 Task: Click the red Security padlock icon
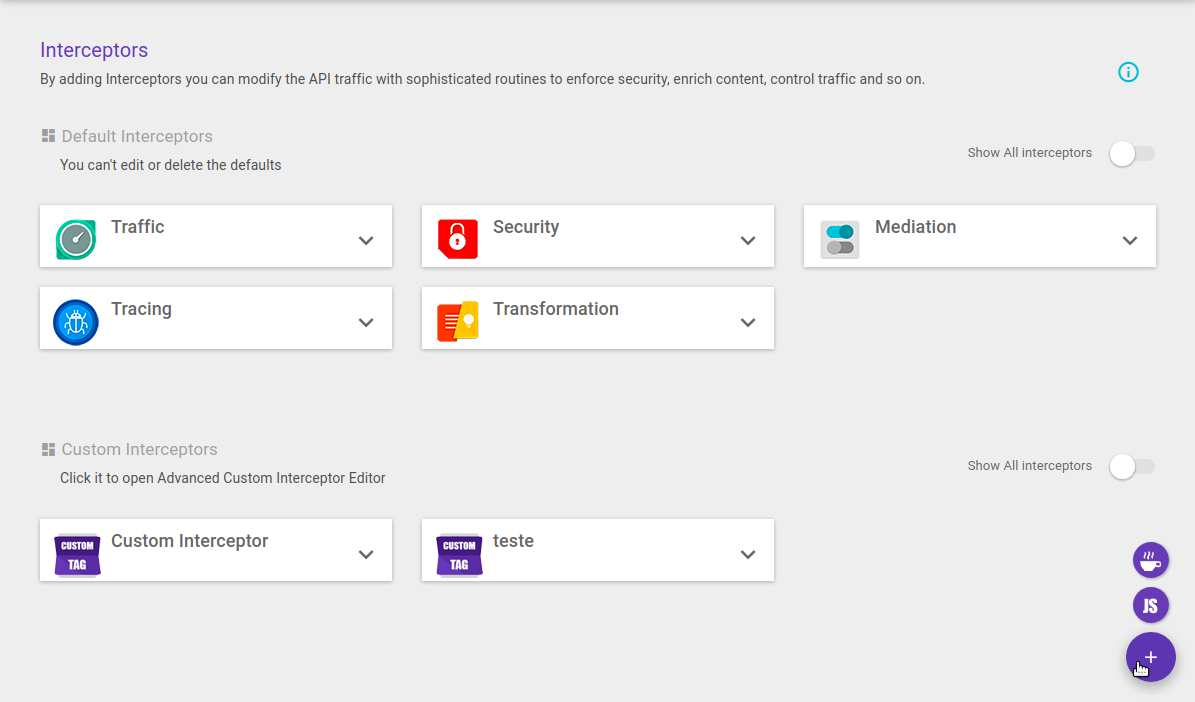click(458, 240)
